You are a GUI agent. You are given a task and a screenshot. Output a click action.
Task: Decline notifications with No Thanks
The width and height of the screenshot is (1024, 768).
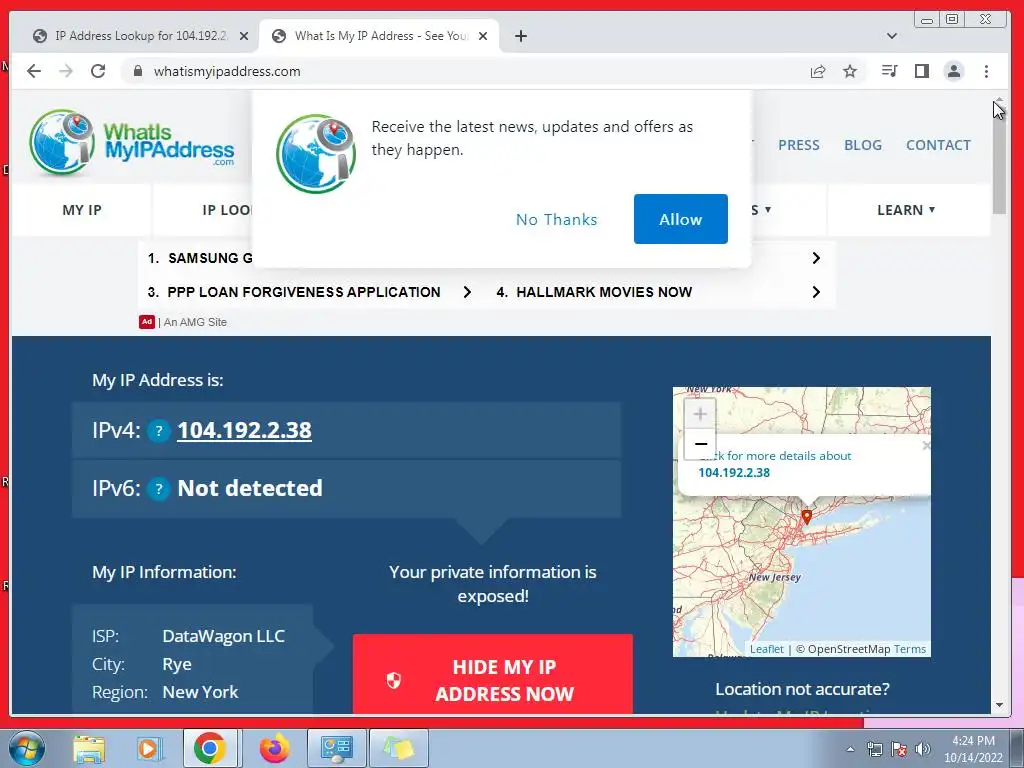coord(556,219)
